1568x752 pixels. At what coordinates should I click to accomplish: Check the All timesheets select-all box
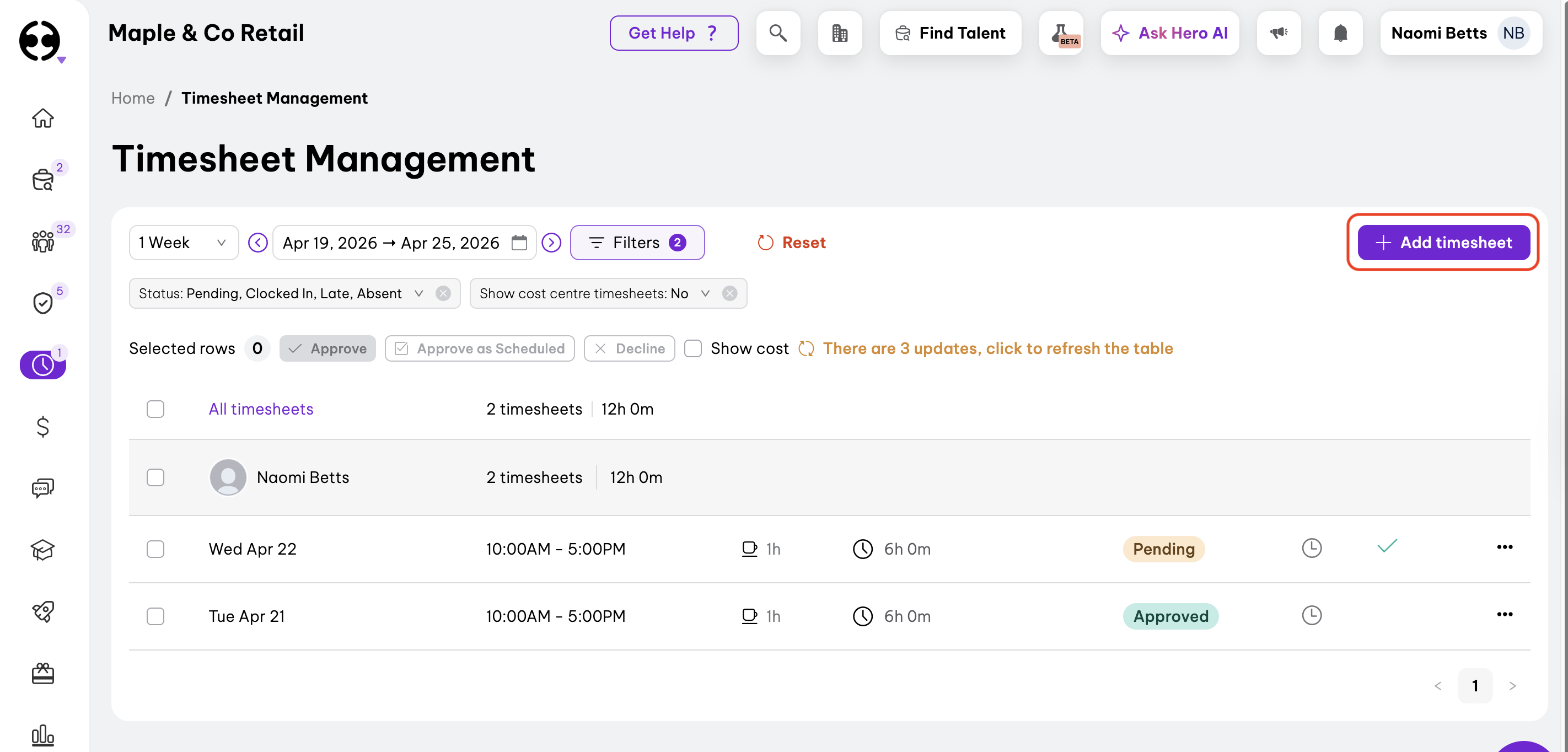[x=155, y=409]
